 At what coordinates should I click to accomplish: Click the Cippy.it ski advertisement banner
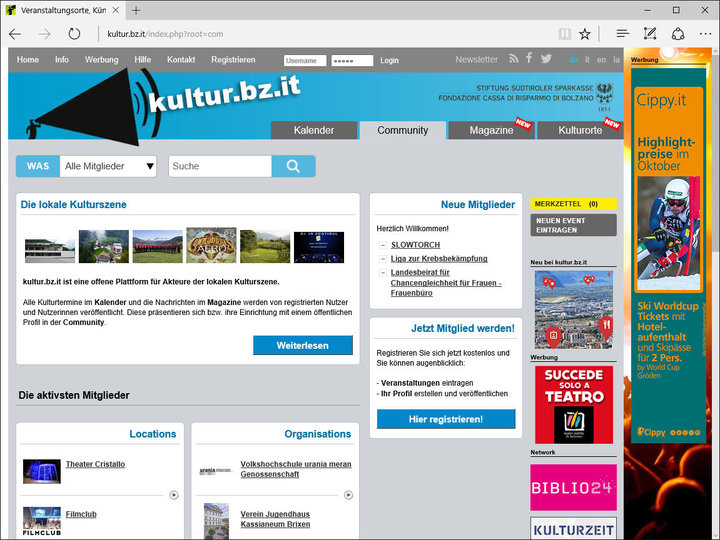pos(668,255)
